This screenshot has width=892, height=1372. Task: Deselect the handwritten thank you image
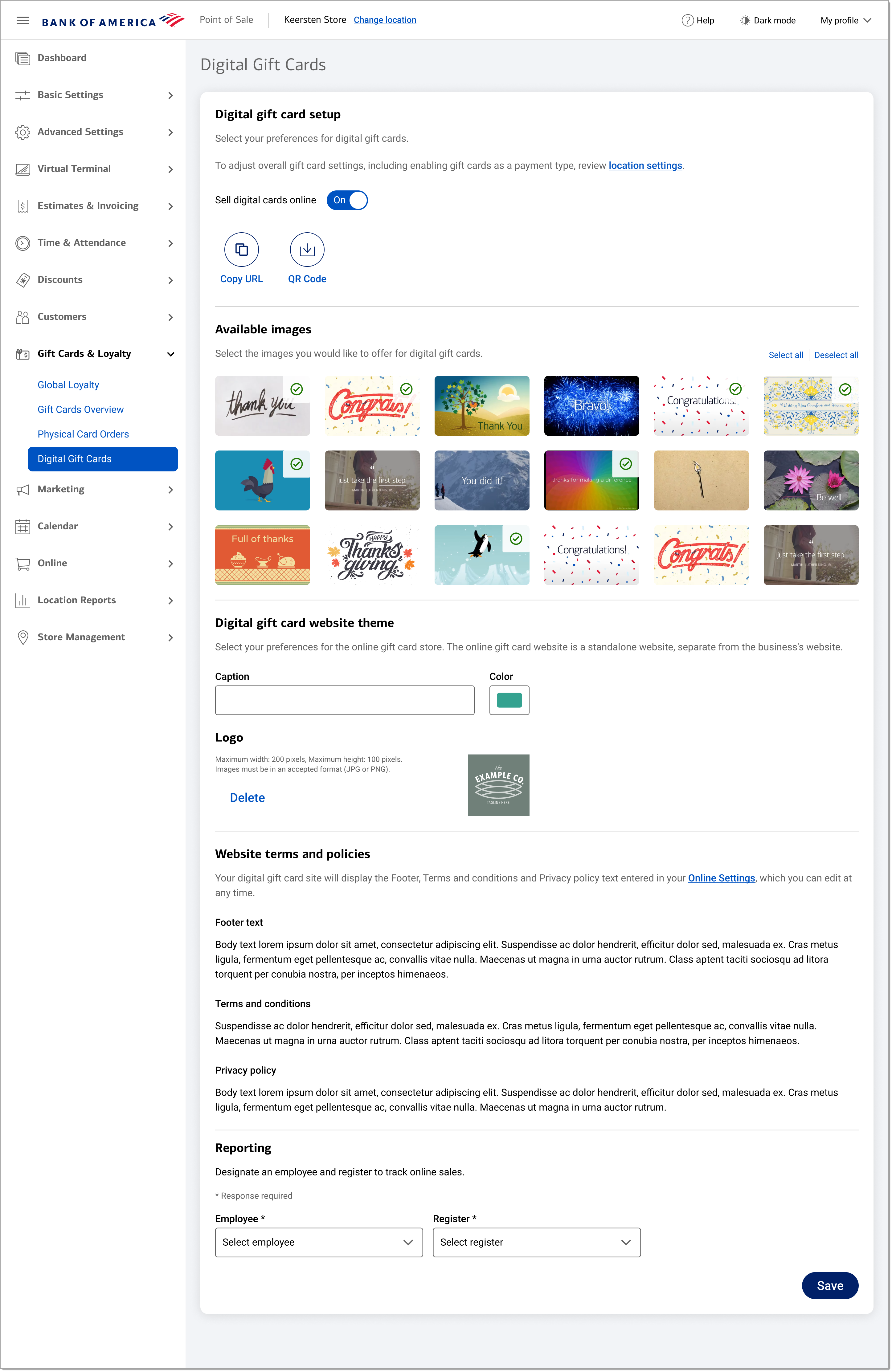[262, 406]
